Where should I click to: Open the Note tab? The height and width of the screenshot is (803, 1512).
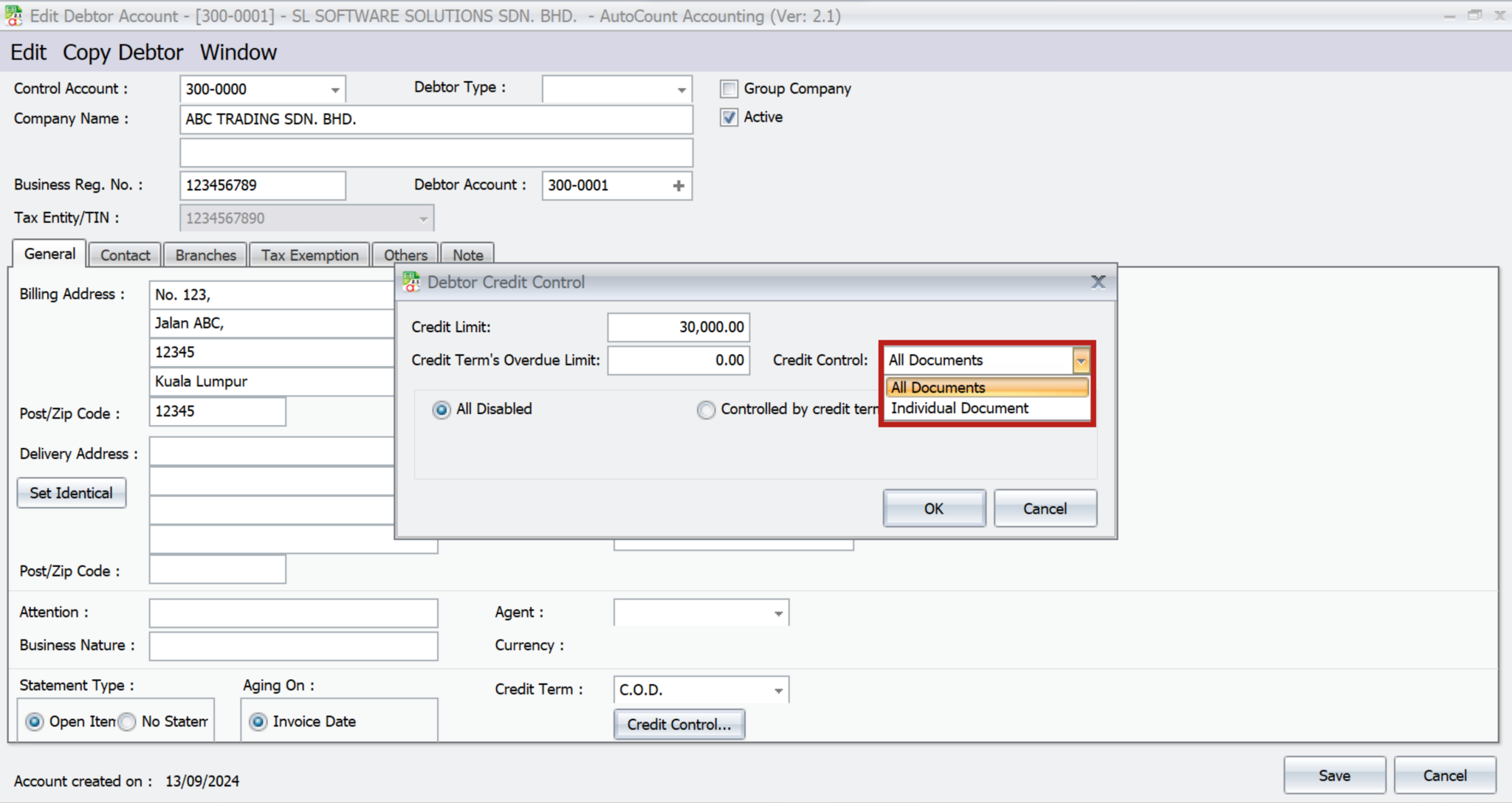click(x=468, y=255)
